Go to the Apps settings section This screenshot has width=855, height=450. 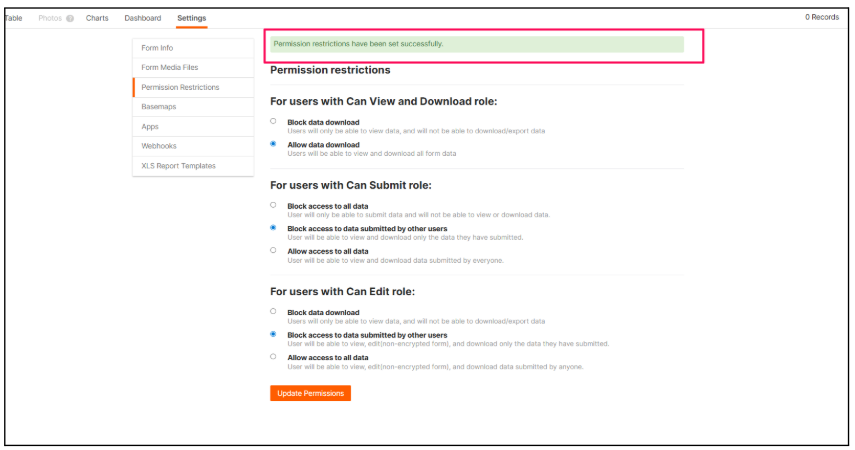(150, 126)
